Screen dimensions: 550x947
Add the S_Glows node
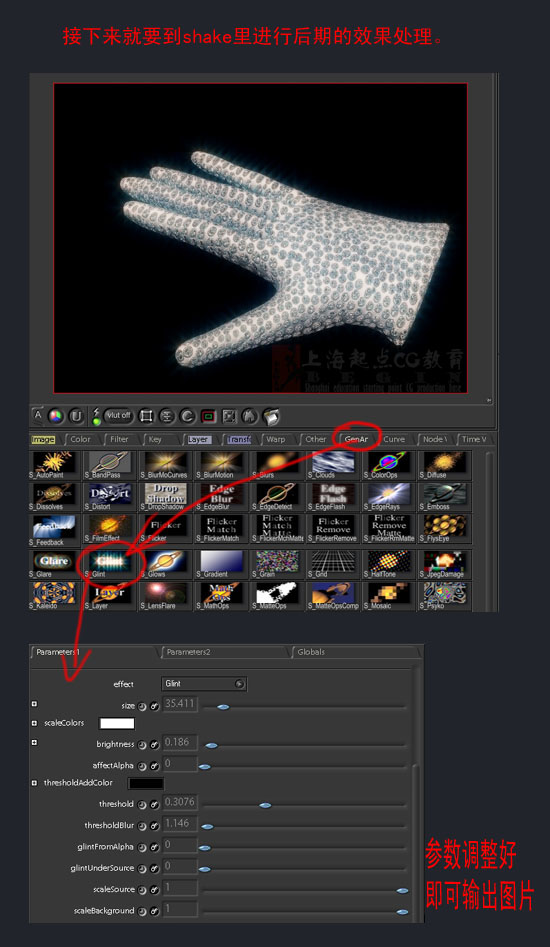[x=165, y=564]
